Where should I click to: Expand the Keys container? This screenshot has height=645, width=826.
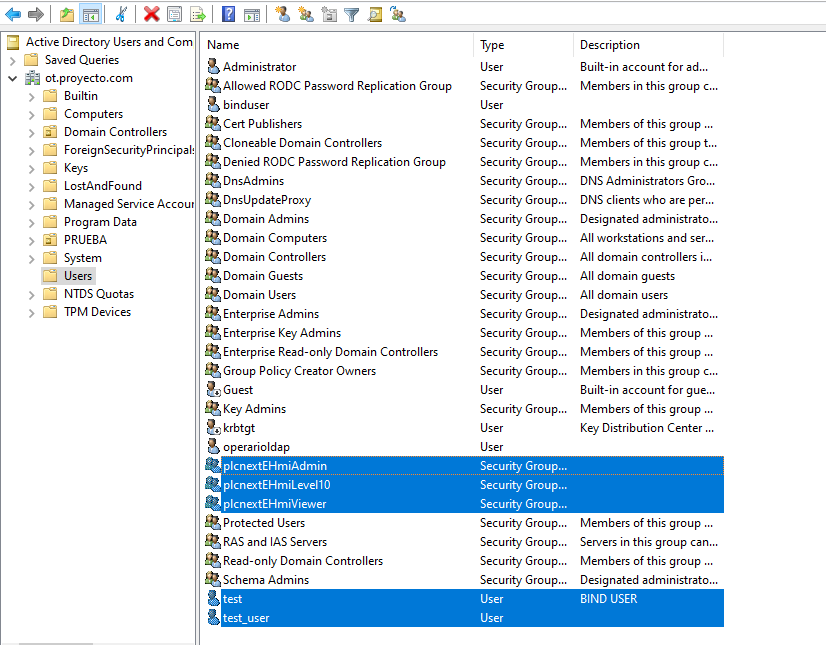pos(32,169)
